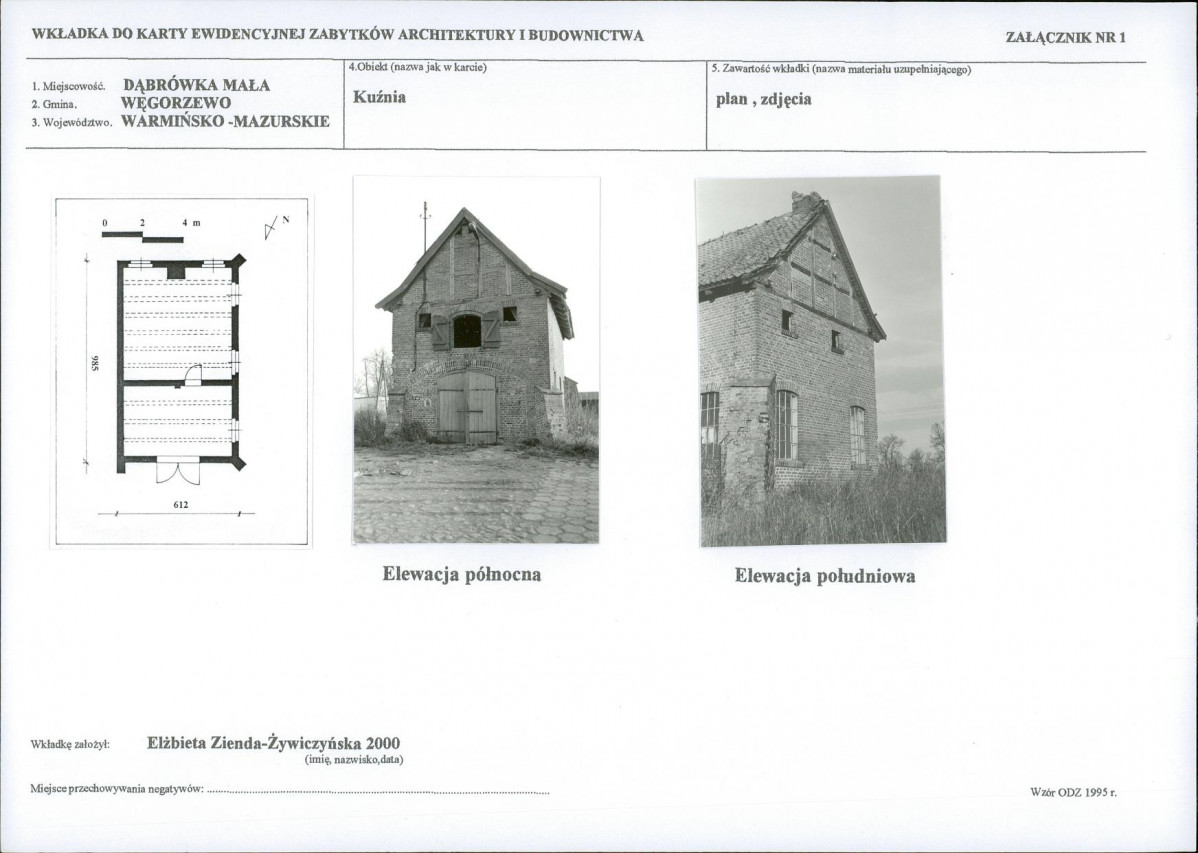
Task: Click the 'WARMIŃSKO-MAZURSKIE' voivodeship text
Action: [x=225, y=122]
